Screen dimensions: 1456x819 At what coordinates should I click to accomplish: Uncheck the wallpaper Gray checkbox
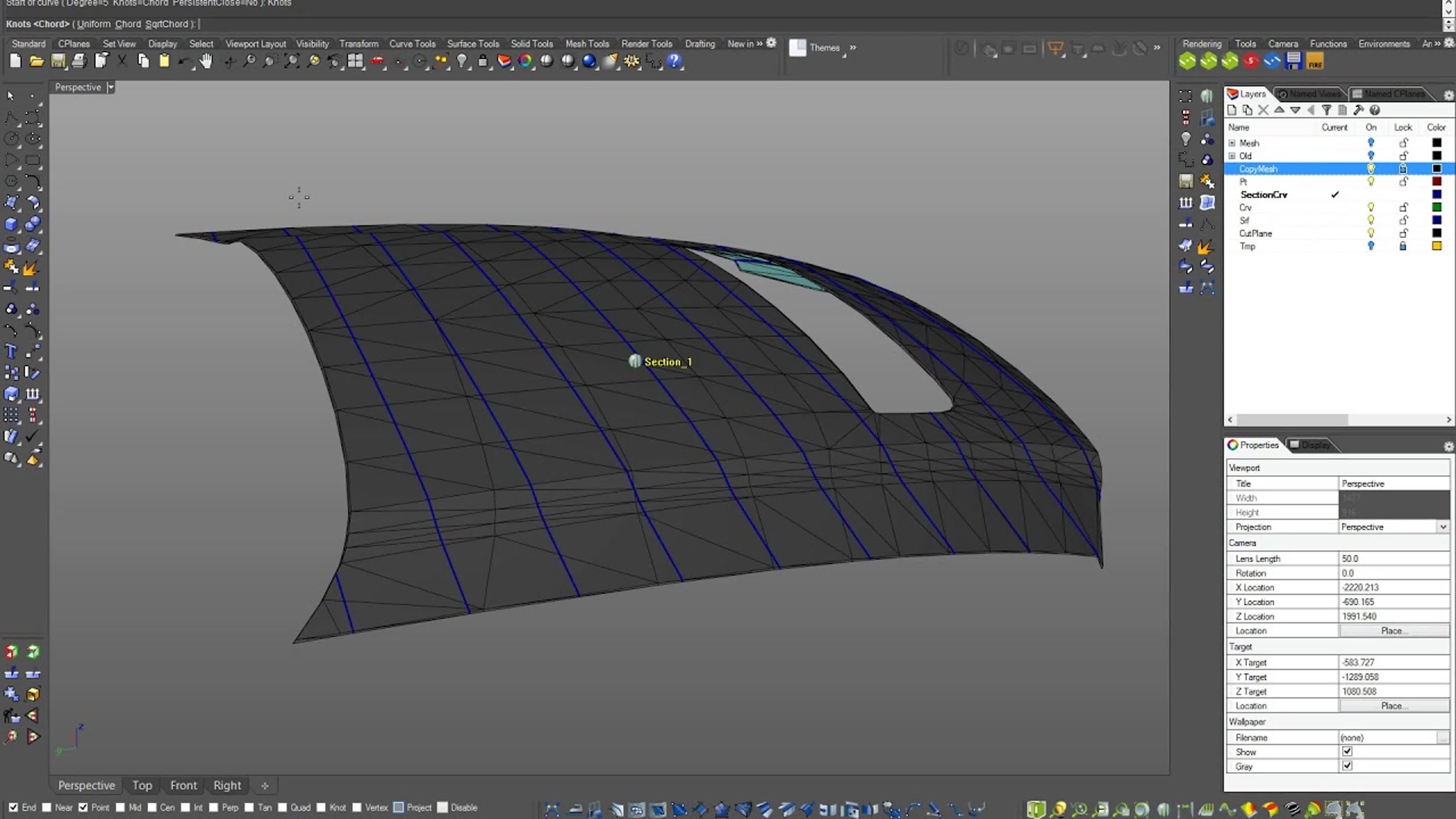tap(1348, 766)
